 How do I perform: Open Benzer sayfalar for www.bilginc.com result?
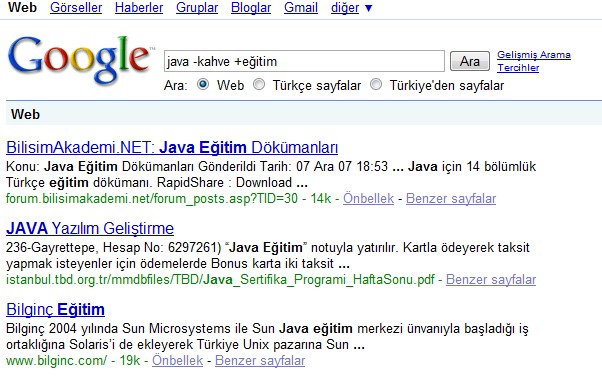[260, 361]
